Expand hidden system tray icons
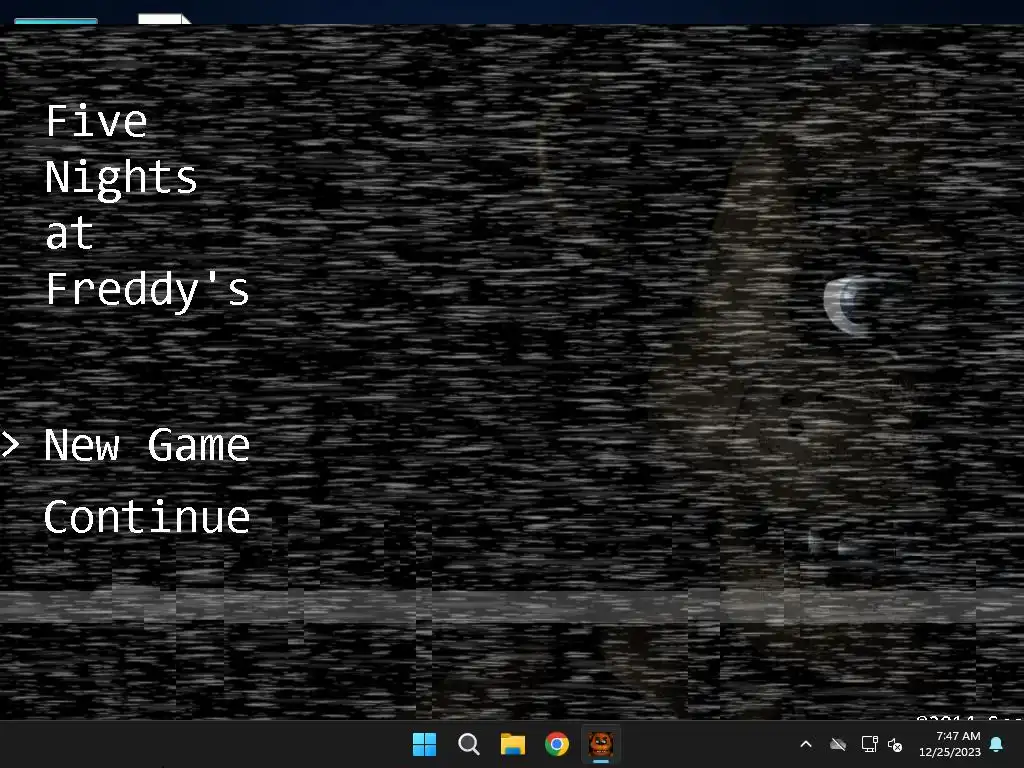The image size is (1024, 768). (x=806, y=744)
